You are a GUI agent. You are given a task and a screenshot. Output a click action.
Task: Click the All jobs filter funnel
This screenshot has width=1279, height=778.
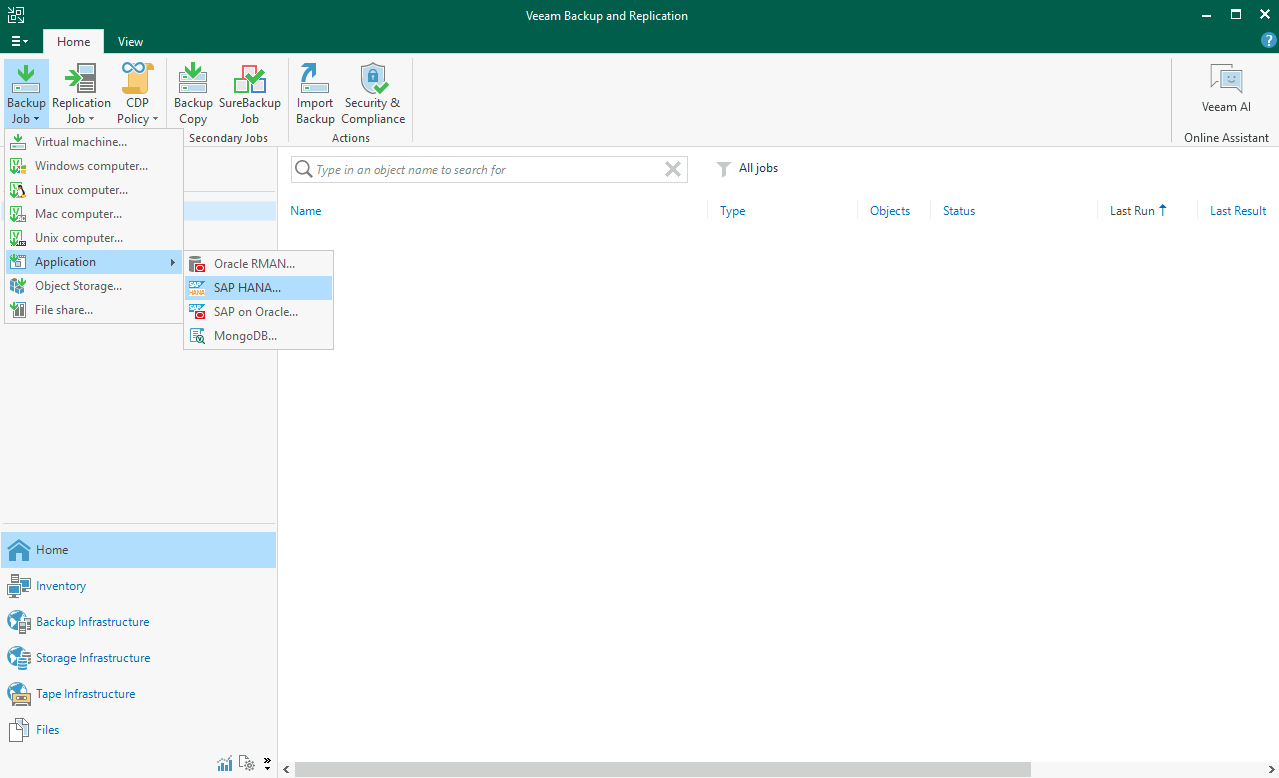pyautogui.click(x=724, y=169)
